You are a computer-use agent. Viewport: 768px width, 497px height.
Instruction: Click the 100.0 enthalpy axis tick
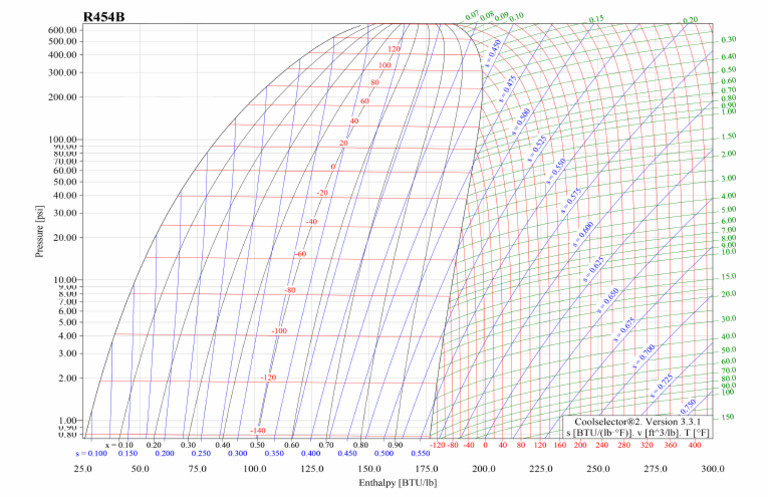coord(255,469)
